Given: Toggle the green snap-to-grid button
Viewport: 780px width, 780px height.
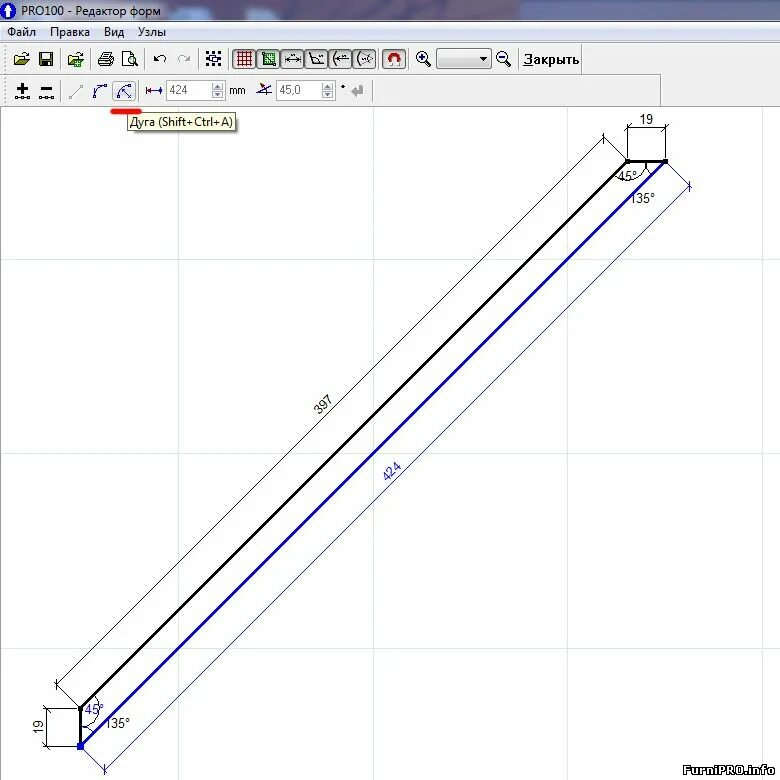Looking at the screenshot, I should coord(268,59).
